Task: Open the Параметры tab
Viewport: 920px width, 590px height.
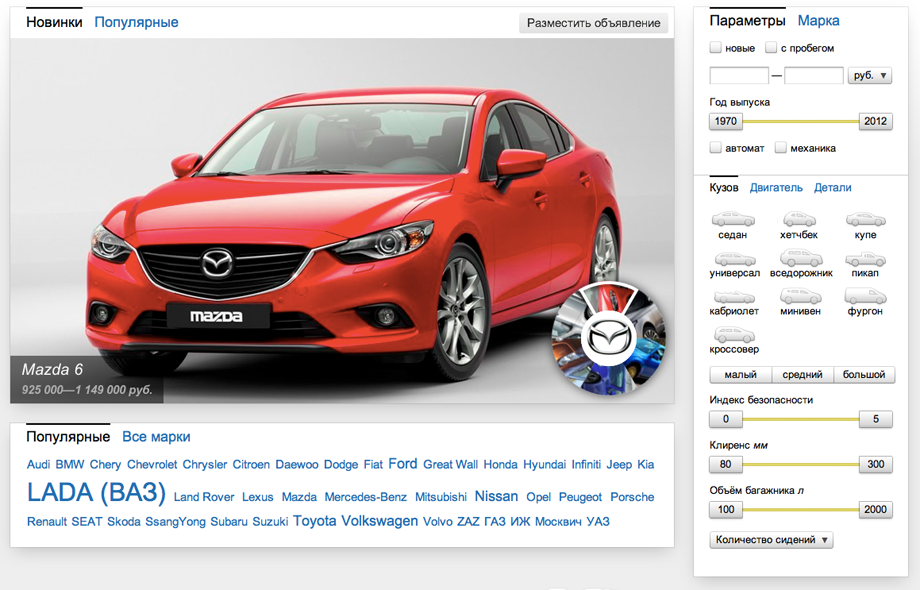Action: (748, 21)
